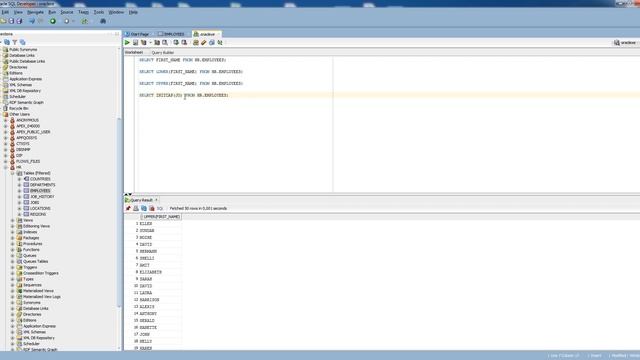Select the Query Result tab
The image size is (640, 360).
(x=141, y=200)
